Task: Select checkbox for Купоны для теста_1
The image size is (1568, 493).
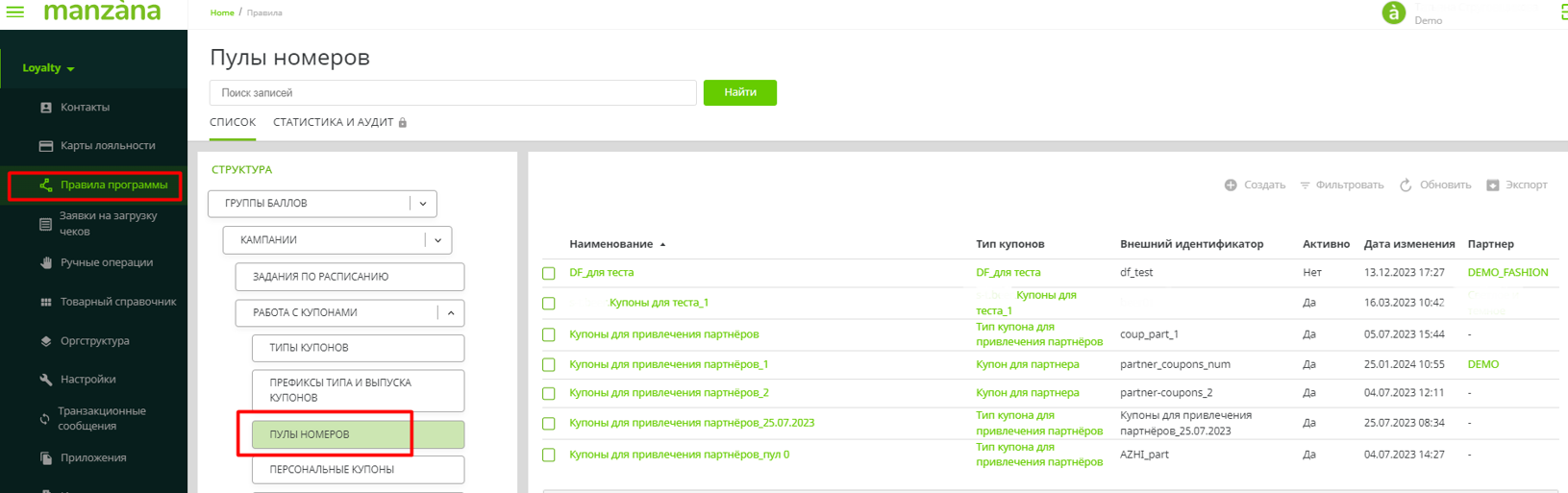Action: click(x=549, y=303)
